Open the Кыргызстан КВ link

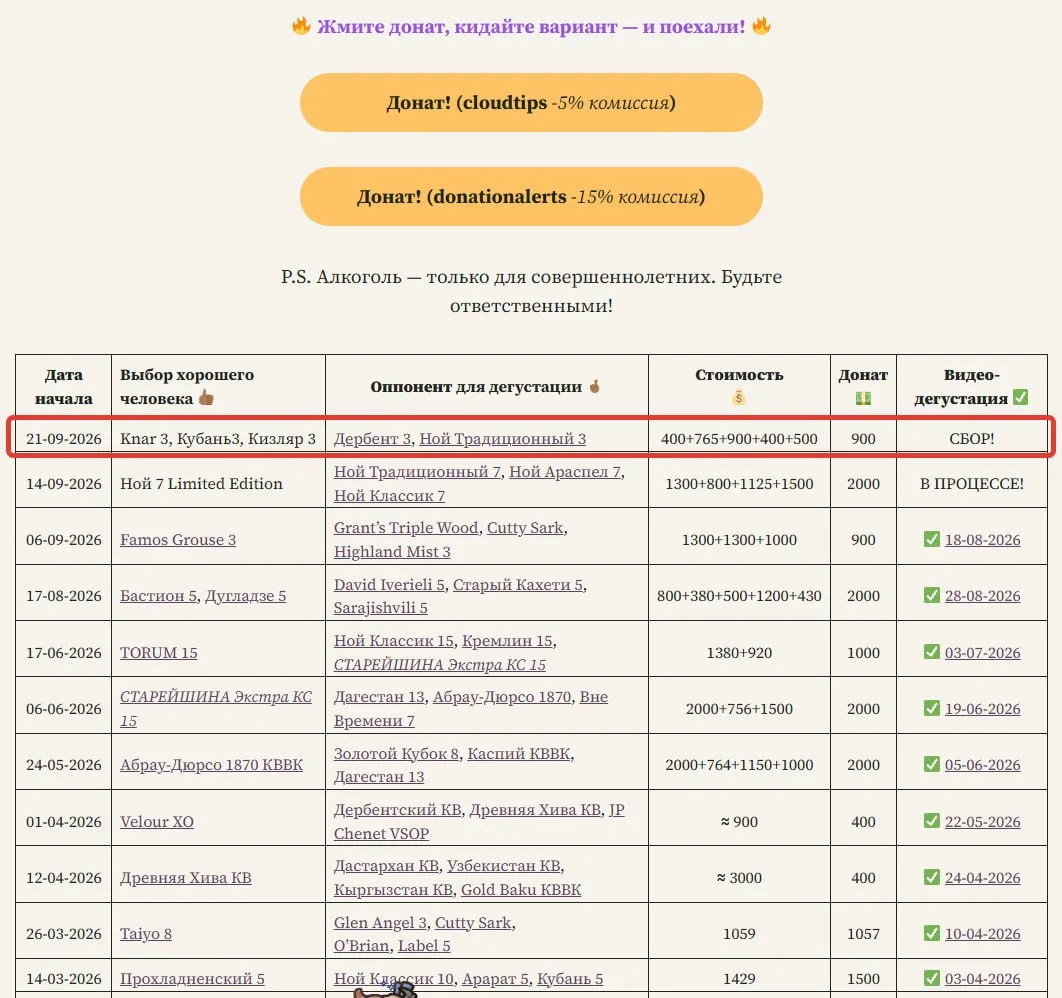pos(393,890)
